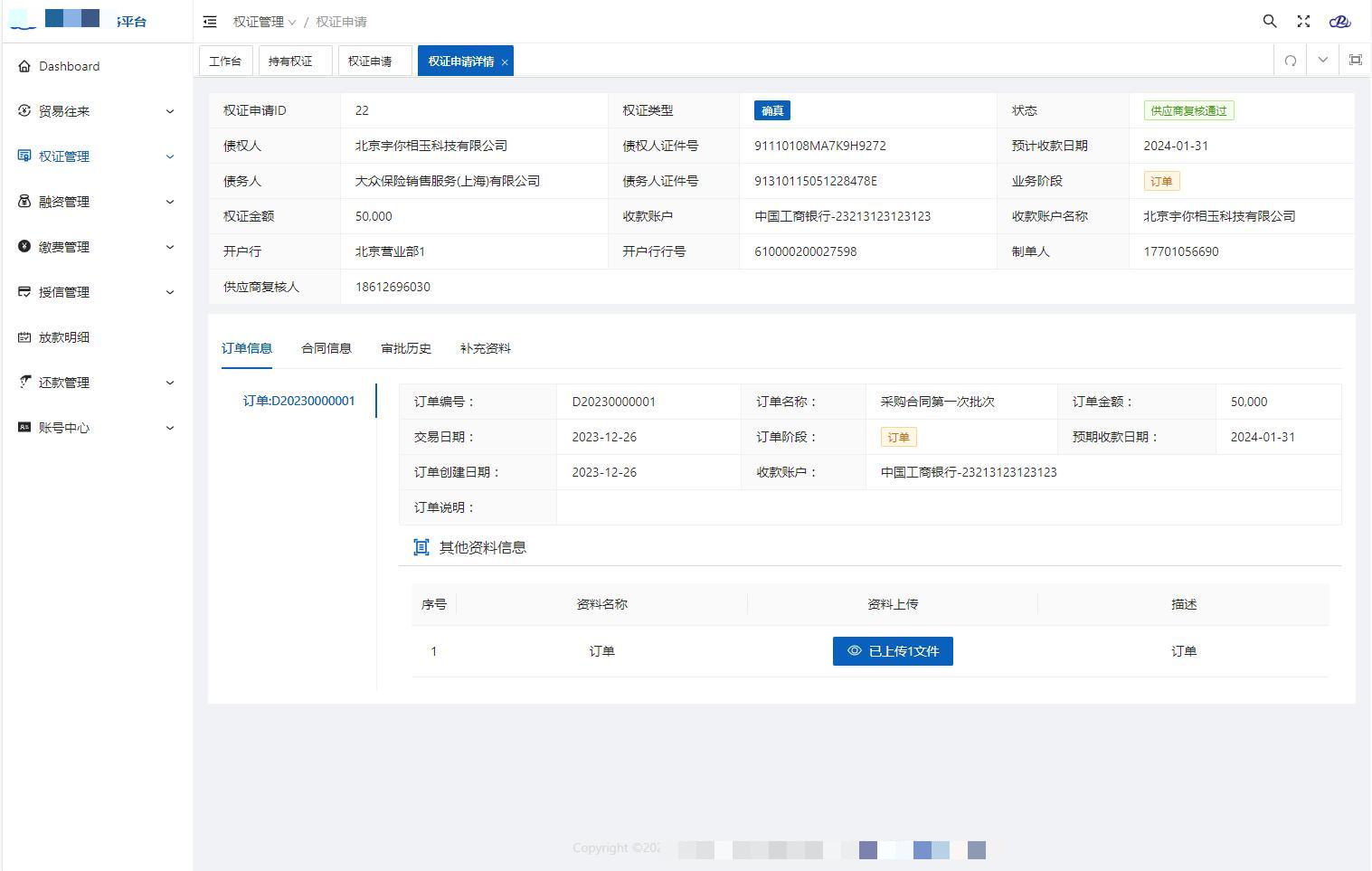Click the user avatar icon

(x=1339, y=22)
